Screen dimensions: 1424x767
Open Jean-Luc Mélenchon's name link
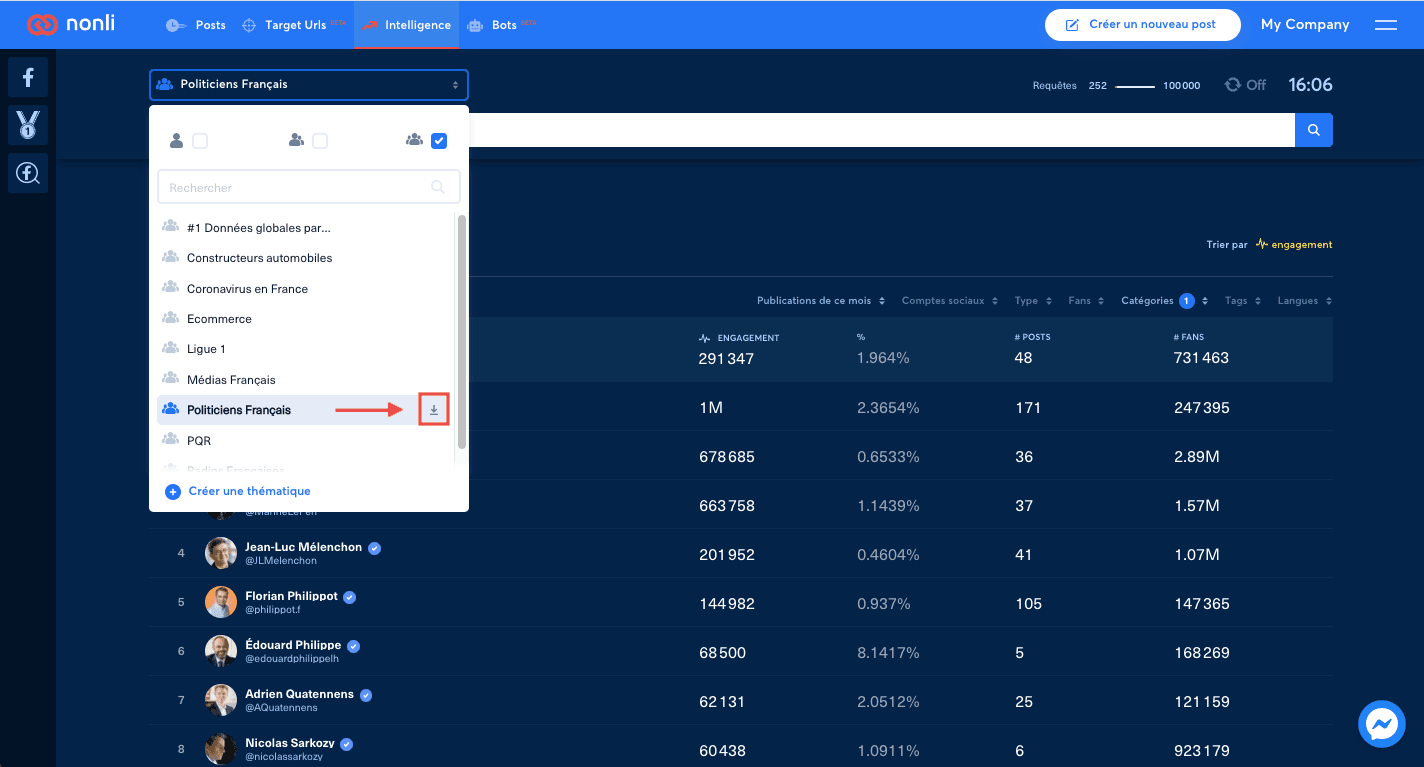point(304,547)
